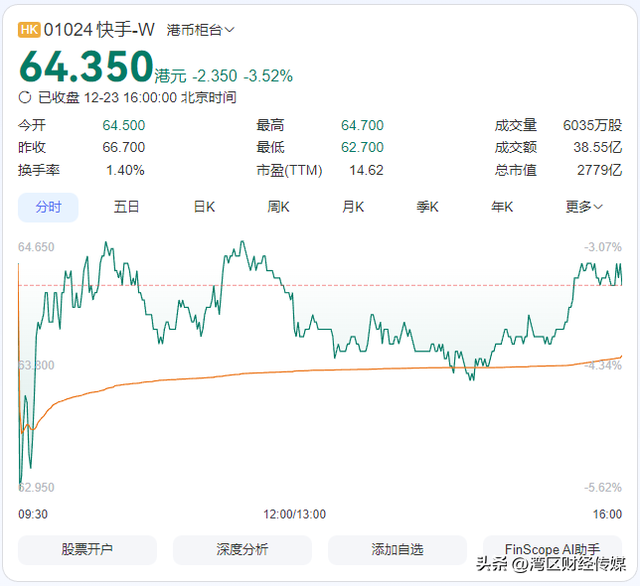
Task: Select the 分时 chart tab
Action: pyautogui.click(x=48, y=207)
